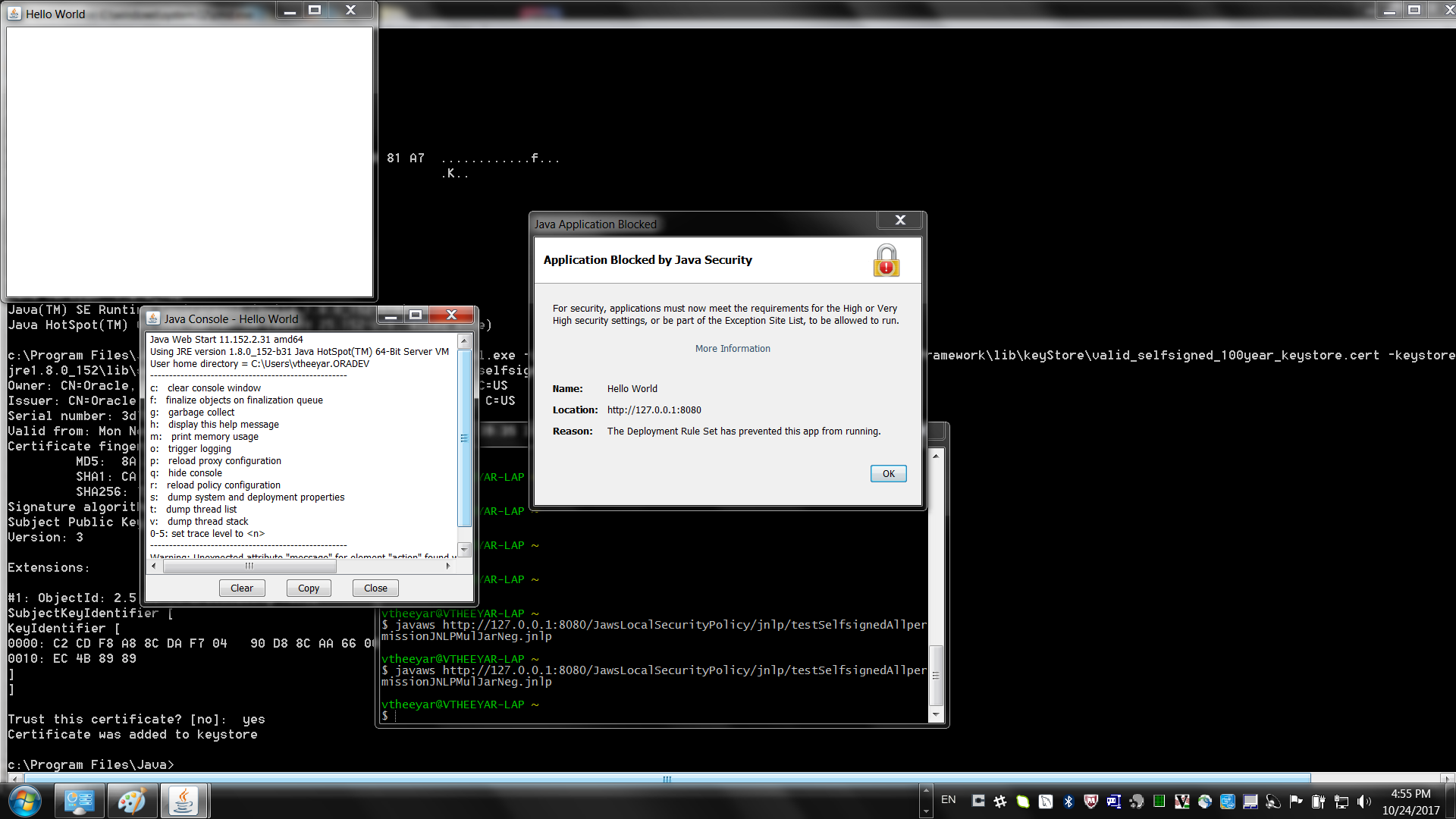This screenshot has width=1456, height=819.
Task: Click taskbar toolbar scroll down arrow
Action: coord(926,811)
